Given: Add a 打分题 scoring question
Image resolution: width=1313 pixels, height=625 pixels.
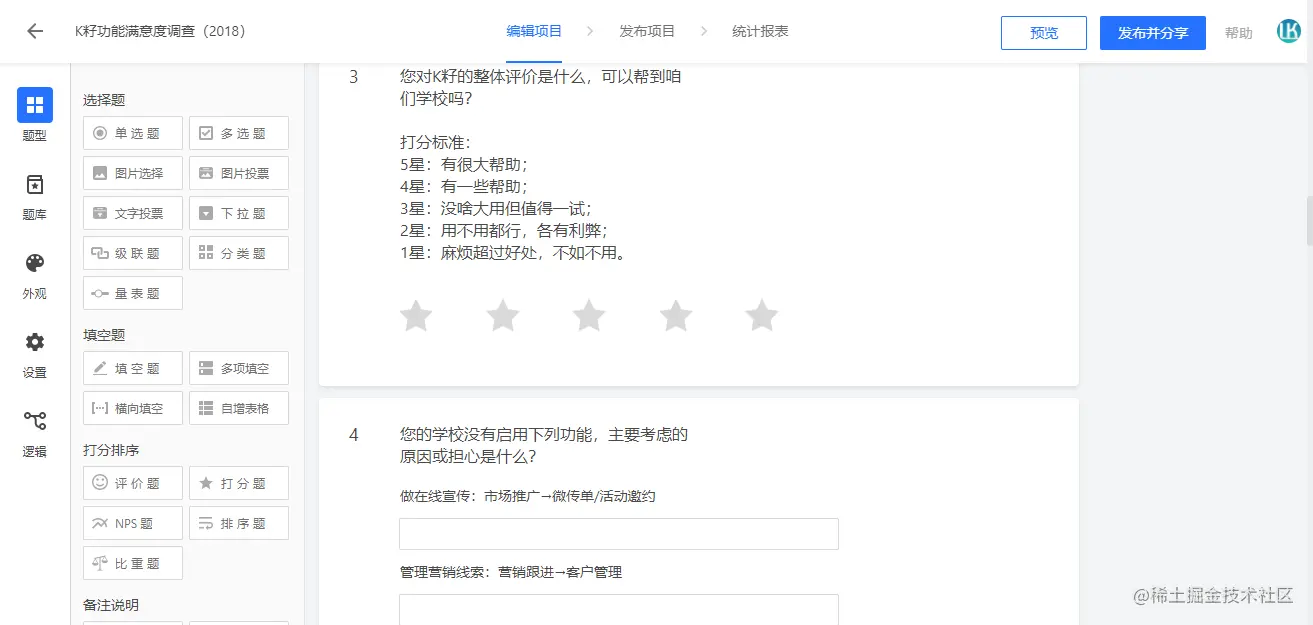Looking at the screenshot, I should click(x=239, y=483).
